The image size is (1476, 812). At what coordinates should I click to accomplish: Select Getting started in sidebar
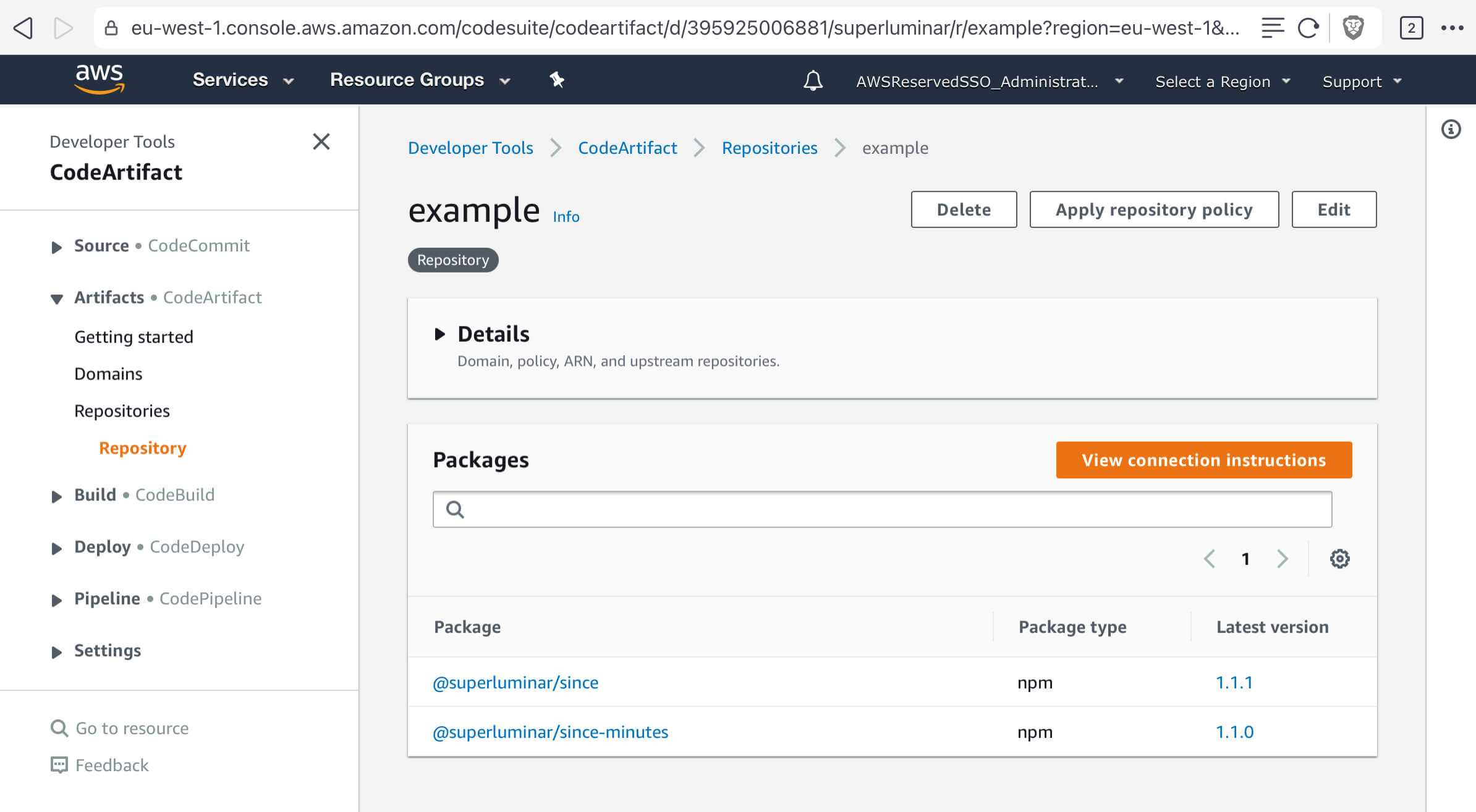[134, 337]
